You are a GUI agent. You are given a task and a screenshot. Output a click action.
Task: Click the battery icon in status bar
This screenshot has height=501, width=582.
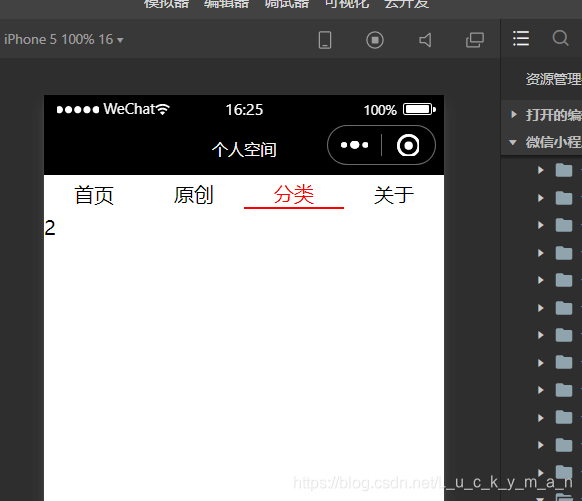coord(419,109)
